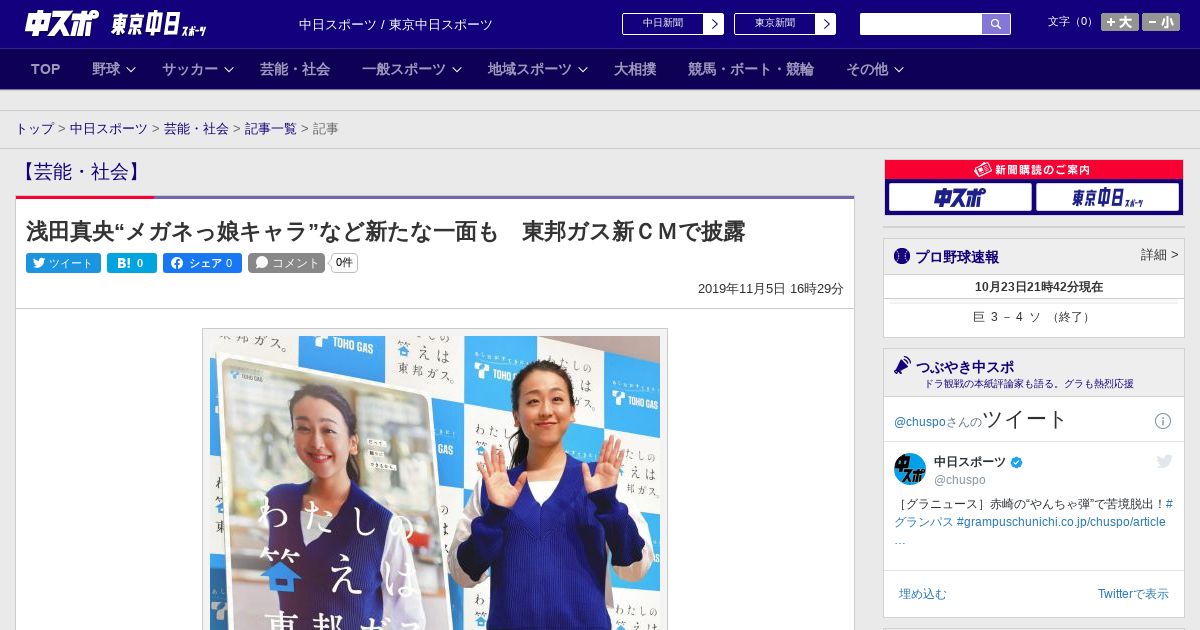The image size is (1200, 630).
Task: Click the 巨 3-4 ソ score row
Action: coord(1034,317)
